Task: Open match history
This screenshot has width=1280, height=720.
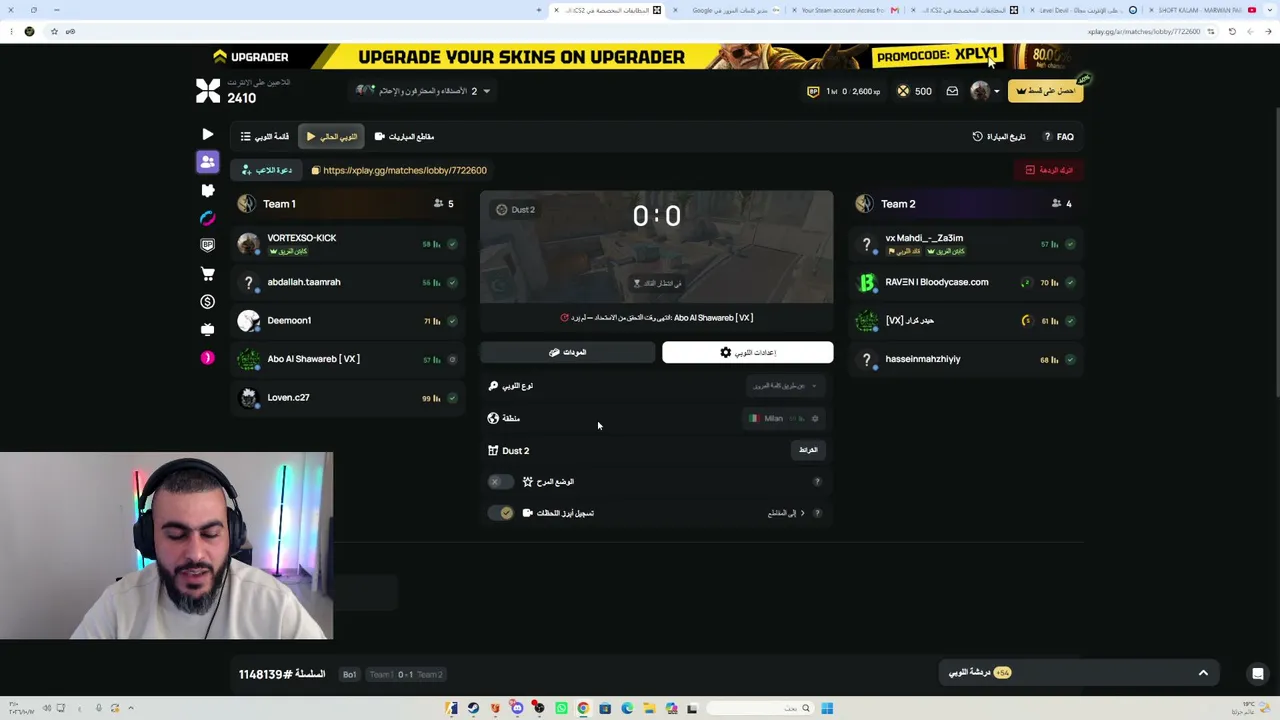Action: [x=999, y=137]
